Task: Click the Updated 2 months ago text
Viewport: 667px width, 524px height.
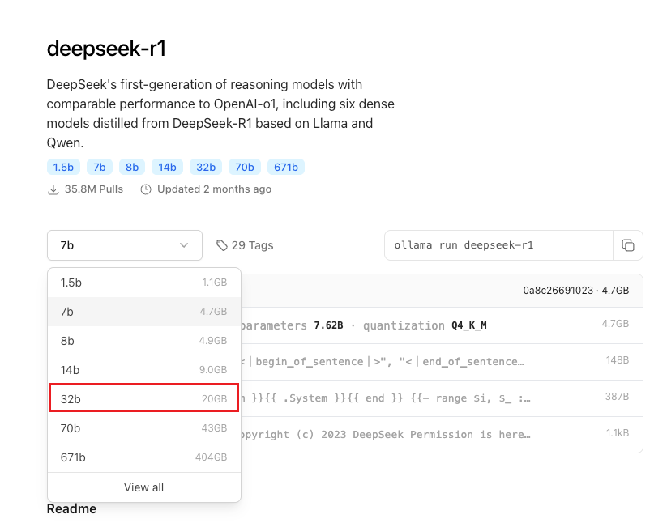Action: 214,189
